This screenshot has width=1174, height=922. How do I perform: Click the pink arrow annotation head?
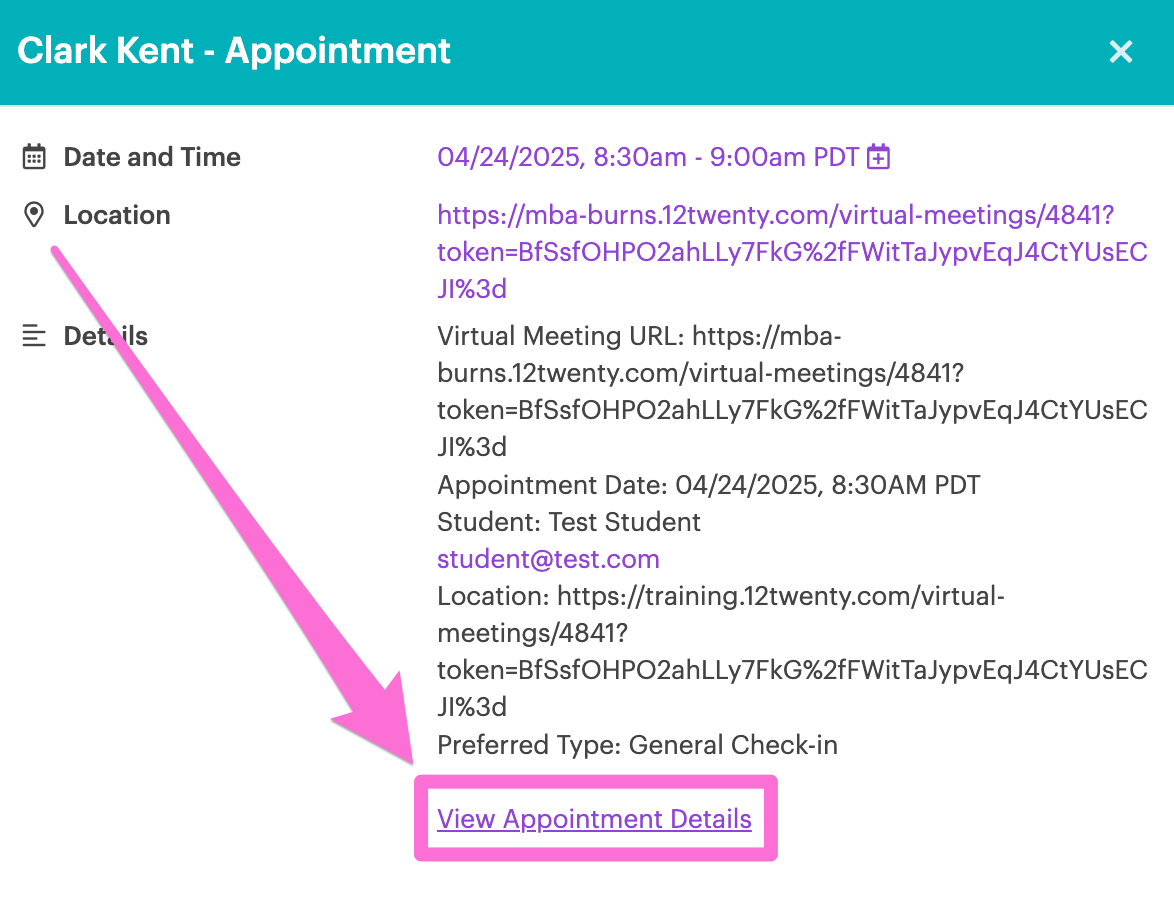(x=380, y=719)
